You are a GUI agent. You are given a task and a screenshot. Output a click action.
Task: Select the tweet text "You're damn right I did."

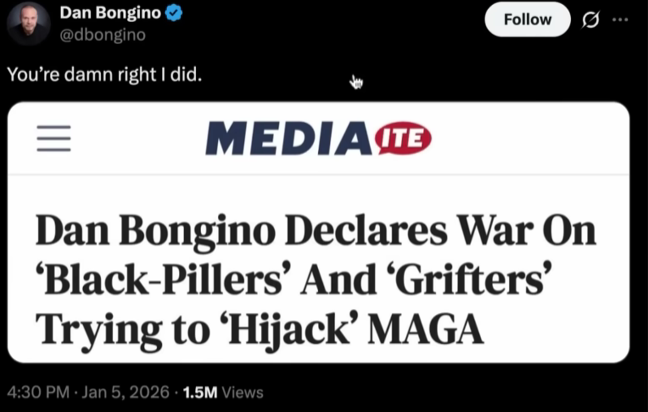(x=105, y=74)
